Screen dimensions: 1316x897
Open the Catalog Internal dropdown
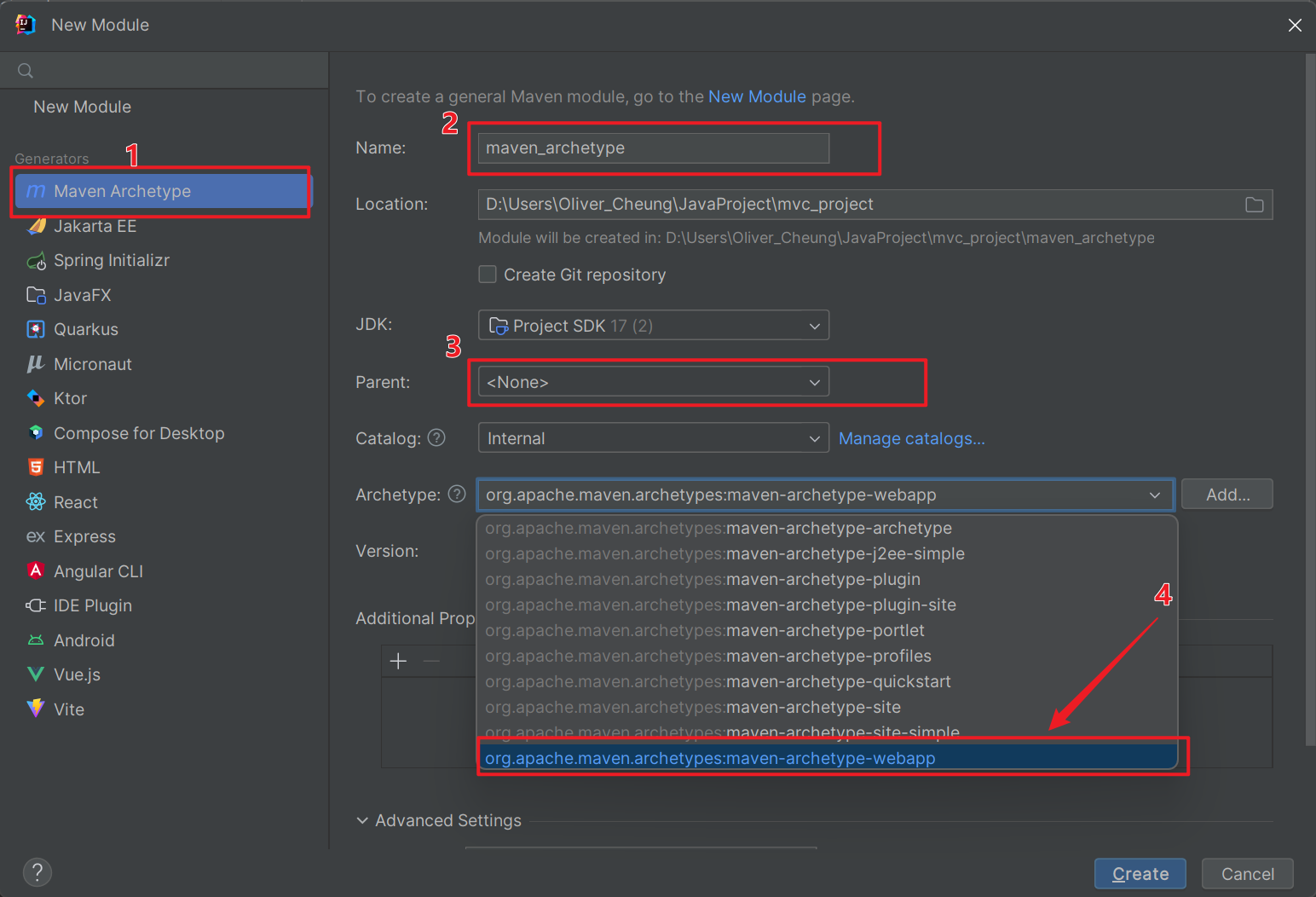[654, 438]
